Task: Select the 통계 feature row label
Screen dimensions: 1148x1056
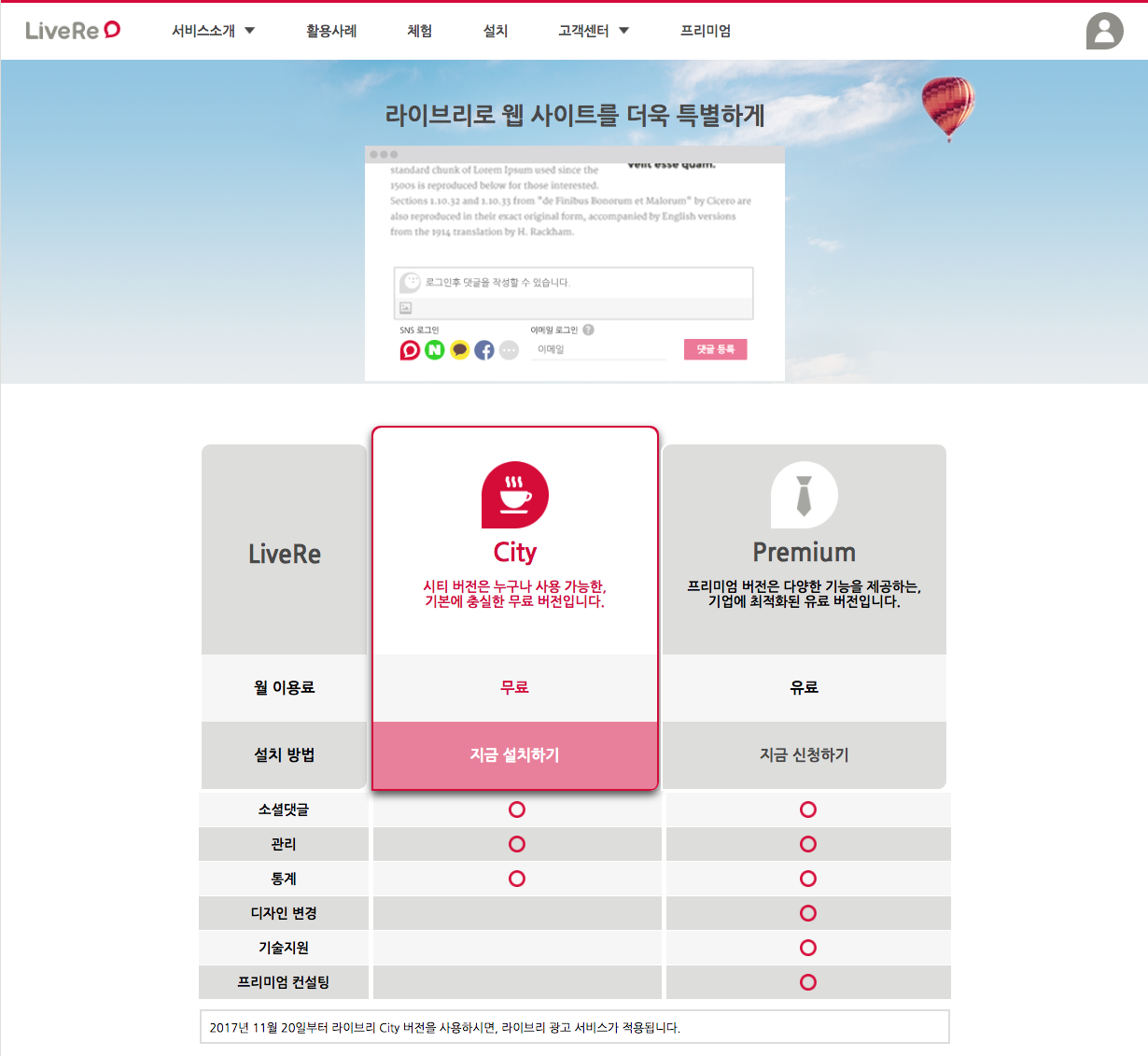Action: pos(284,879)
